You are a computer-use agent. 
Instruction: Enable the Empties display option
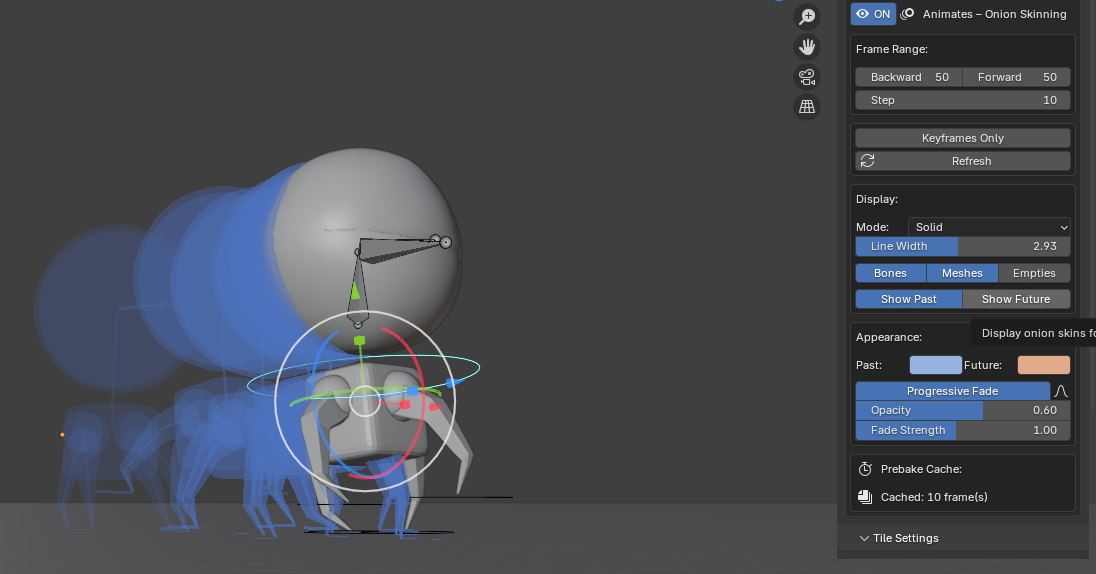point(1034,273)
